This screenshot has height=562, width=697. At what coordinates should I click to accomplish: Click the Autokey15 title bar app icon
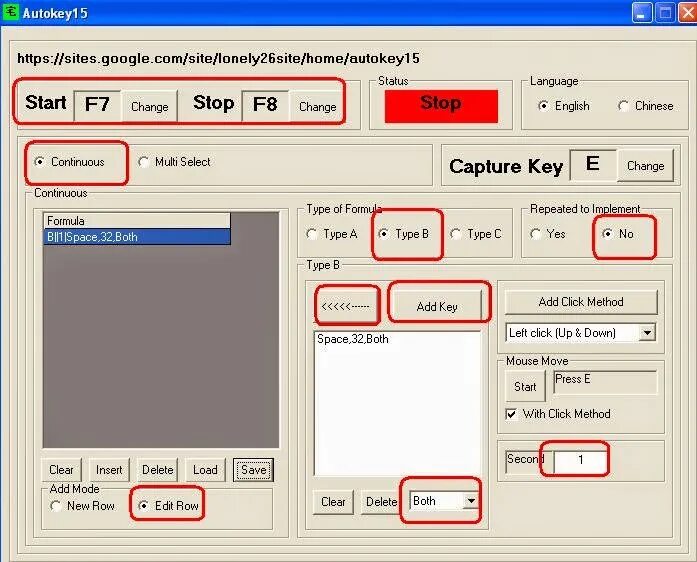click(10, 12)
